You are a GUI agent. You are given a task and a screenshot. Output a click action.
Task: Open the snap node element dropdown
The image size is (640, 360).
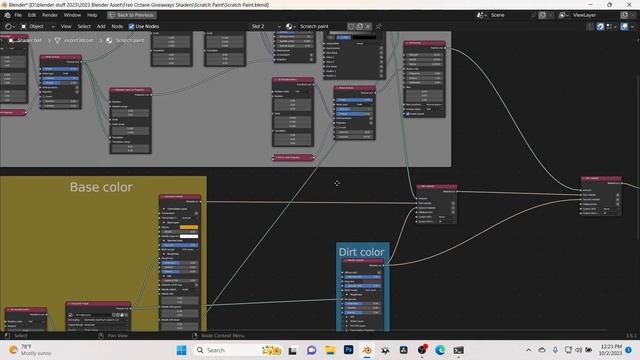point(611,27)
